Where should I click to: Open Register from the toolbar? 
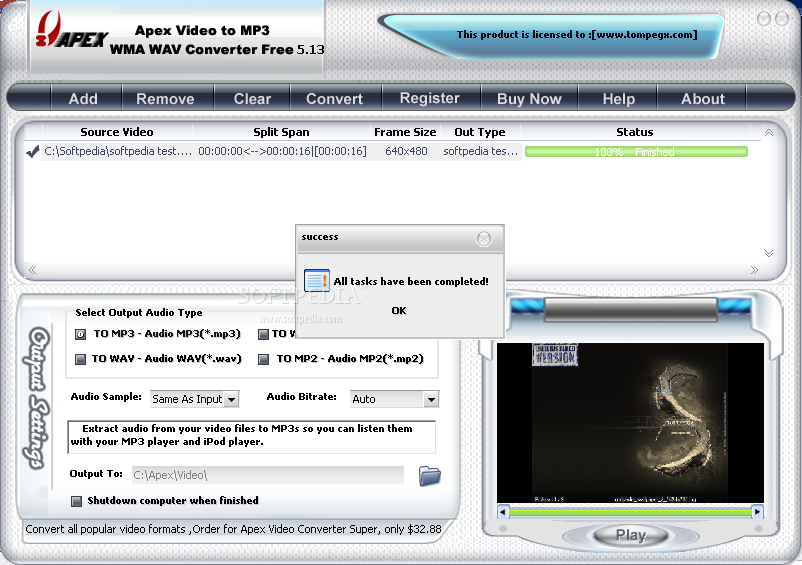point(430,98)
